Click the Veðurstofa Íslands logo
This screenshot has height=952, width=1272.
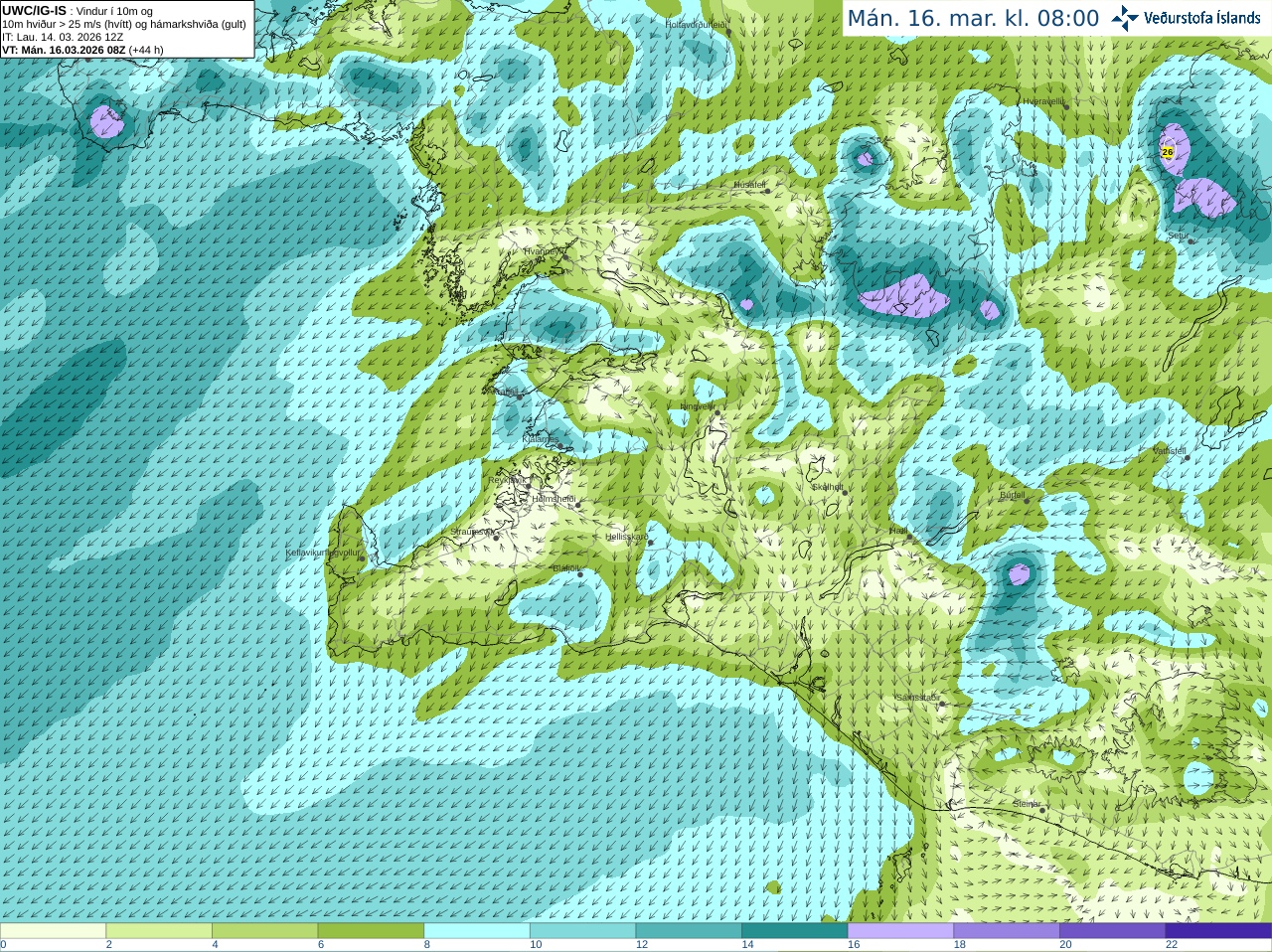(1186, 18)
